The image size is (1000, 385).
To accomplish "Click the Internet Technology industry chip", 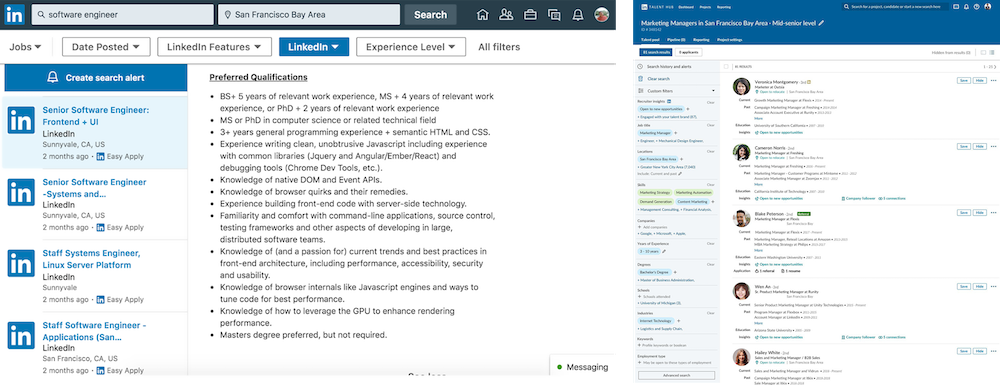I will 656,321.
